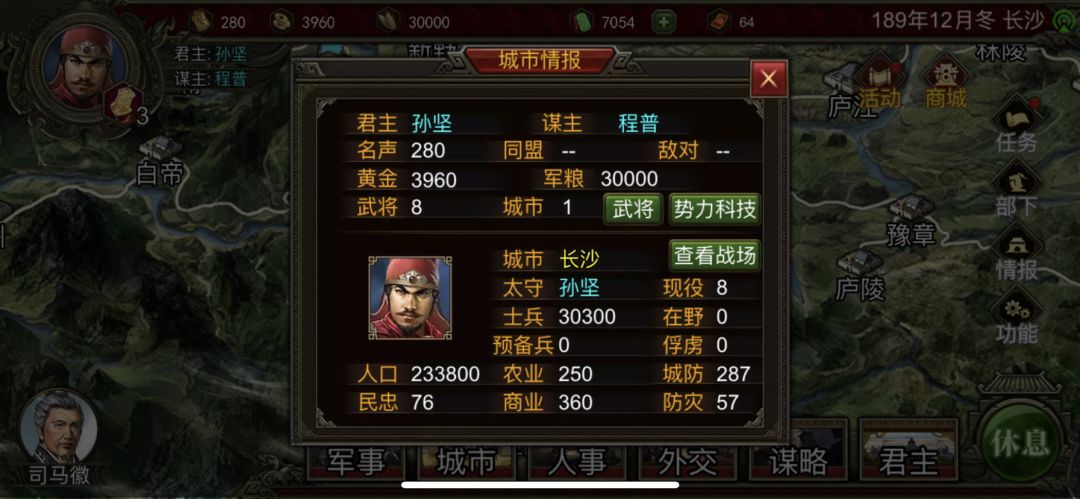Tap the 司马徽 advisor portrait
Viewport: 1080px width, 499px height.
pos(59,436)
